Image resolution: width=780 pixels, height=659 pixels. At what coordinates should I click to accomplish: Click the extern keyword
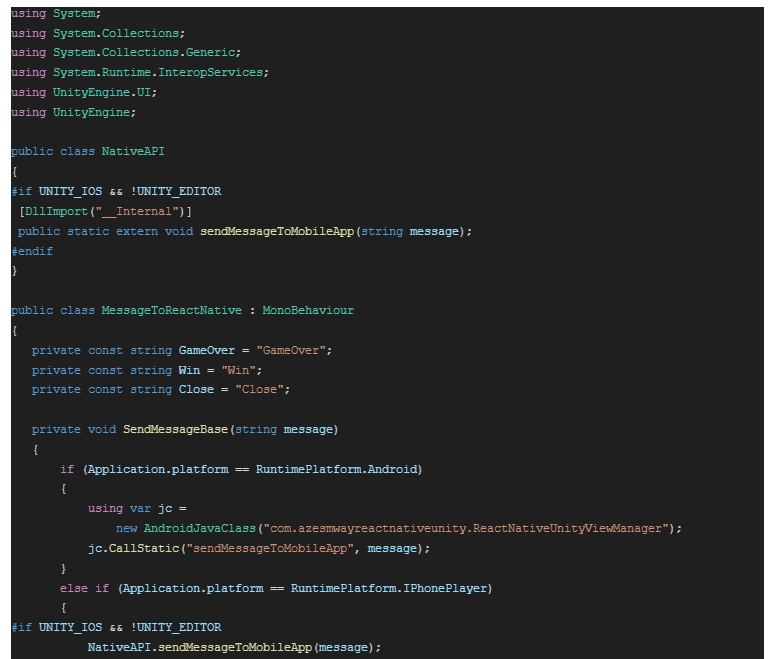pyautogui.click(x=137, y=231)
